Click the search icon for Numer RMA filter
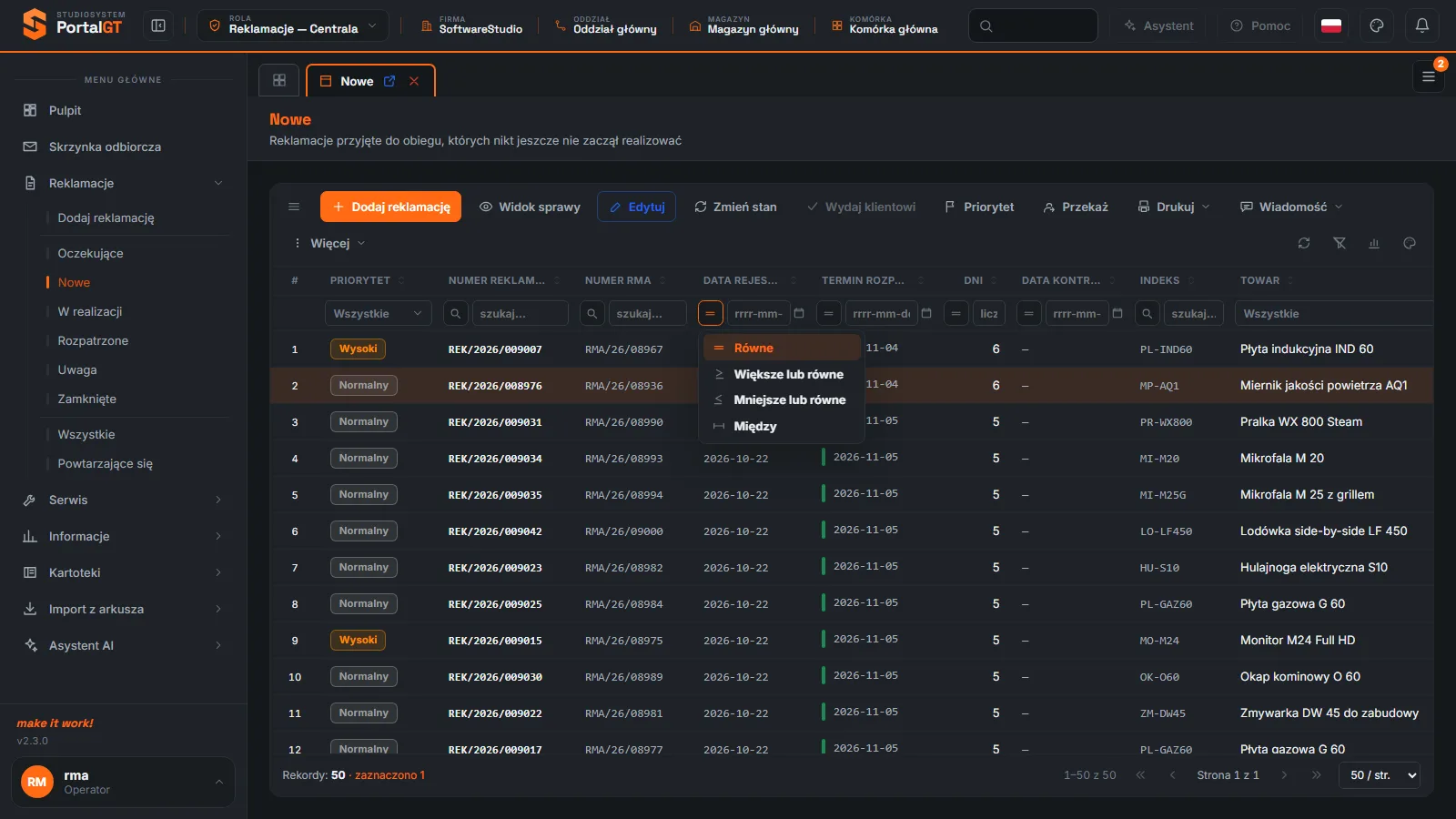The image size is (1456, 819). 591,313
